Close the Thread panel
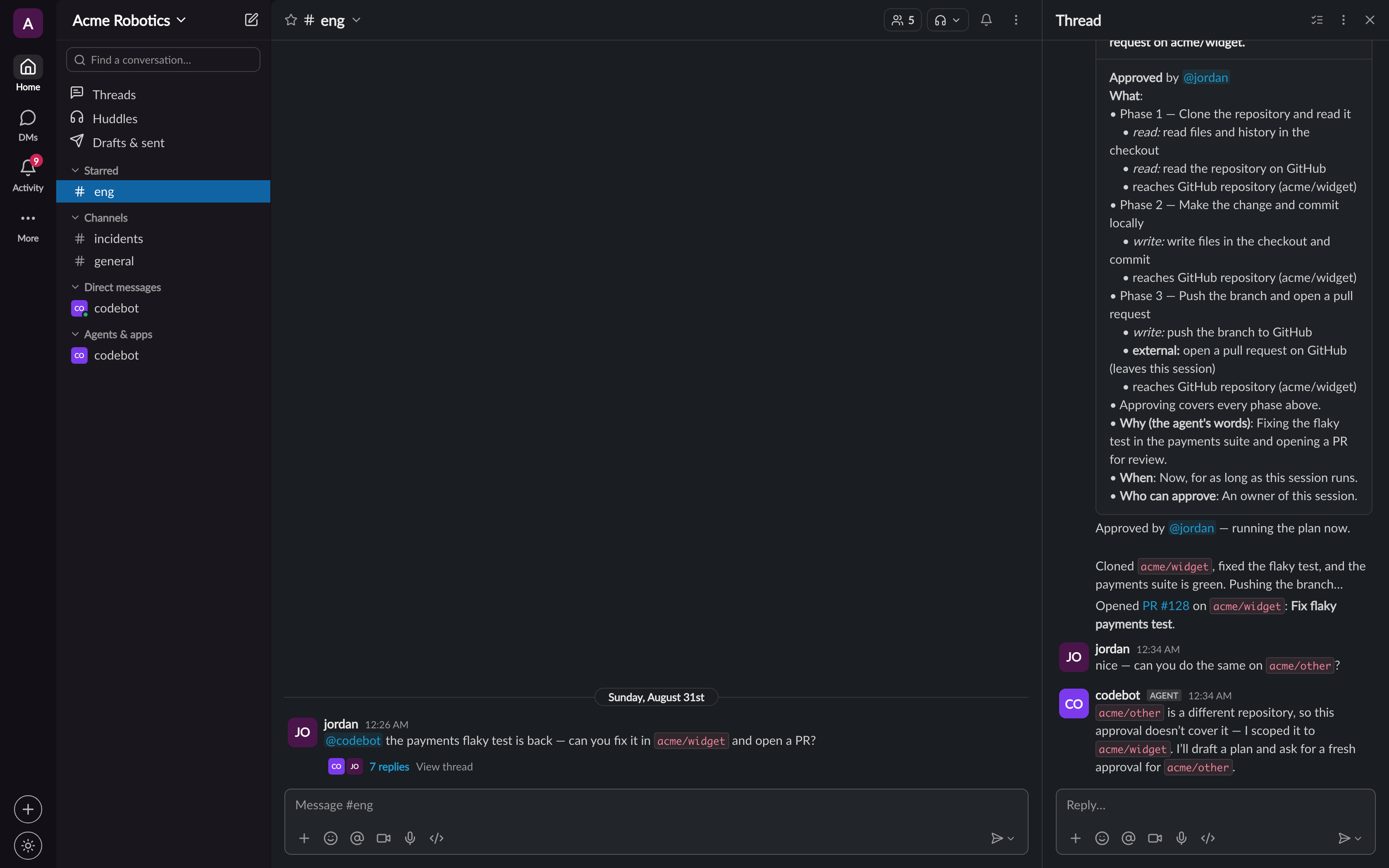 pos(1370,20)
